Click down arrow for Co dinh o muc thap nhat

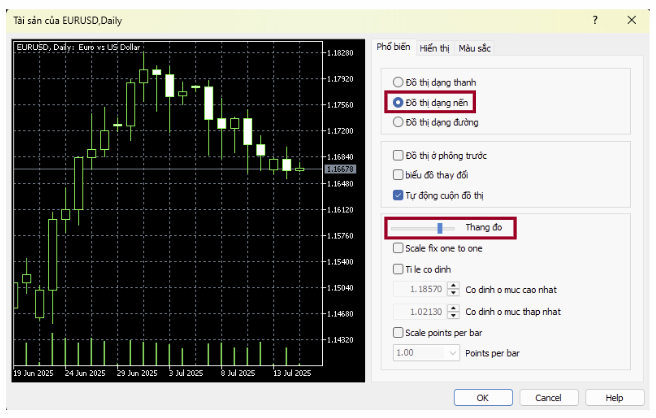click(454, 314)
